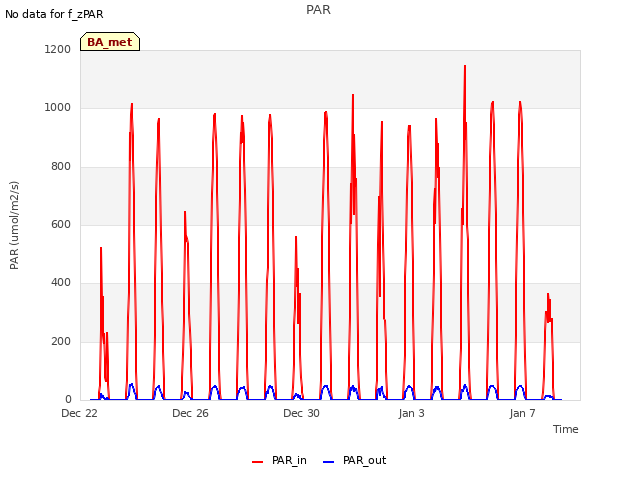
Task: Click the Dec 30 x-axis tick label
Action: pyautogui.click(x=302, y=413)
